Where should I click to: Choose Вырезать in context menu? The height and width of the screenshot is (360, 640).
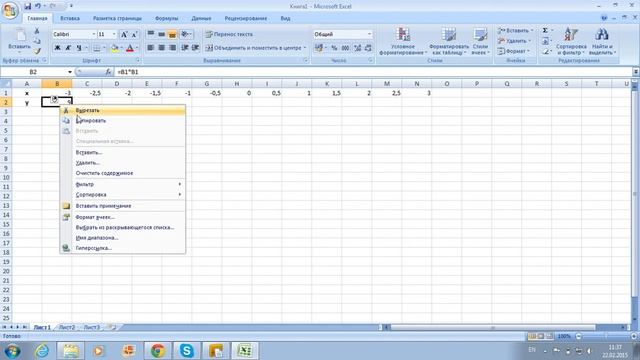tap(122, 110)
